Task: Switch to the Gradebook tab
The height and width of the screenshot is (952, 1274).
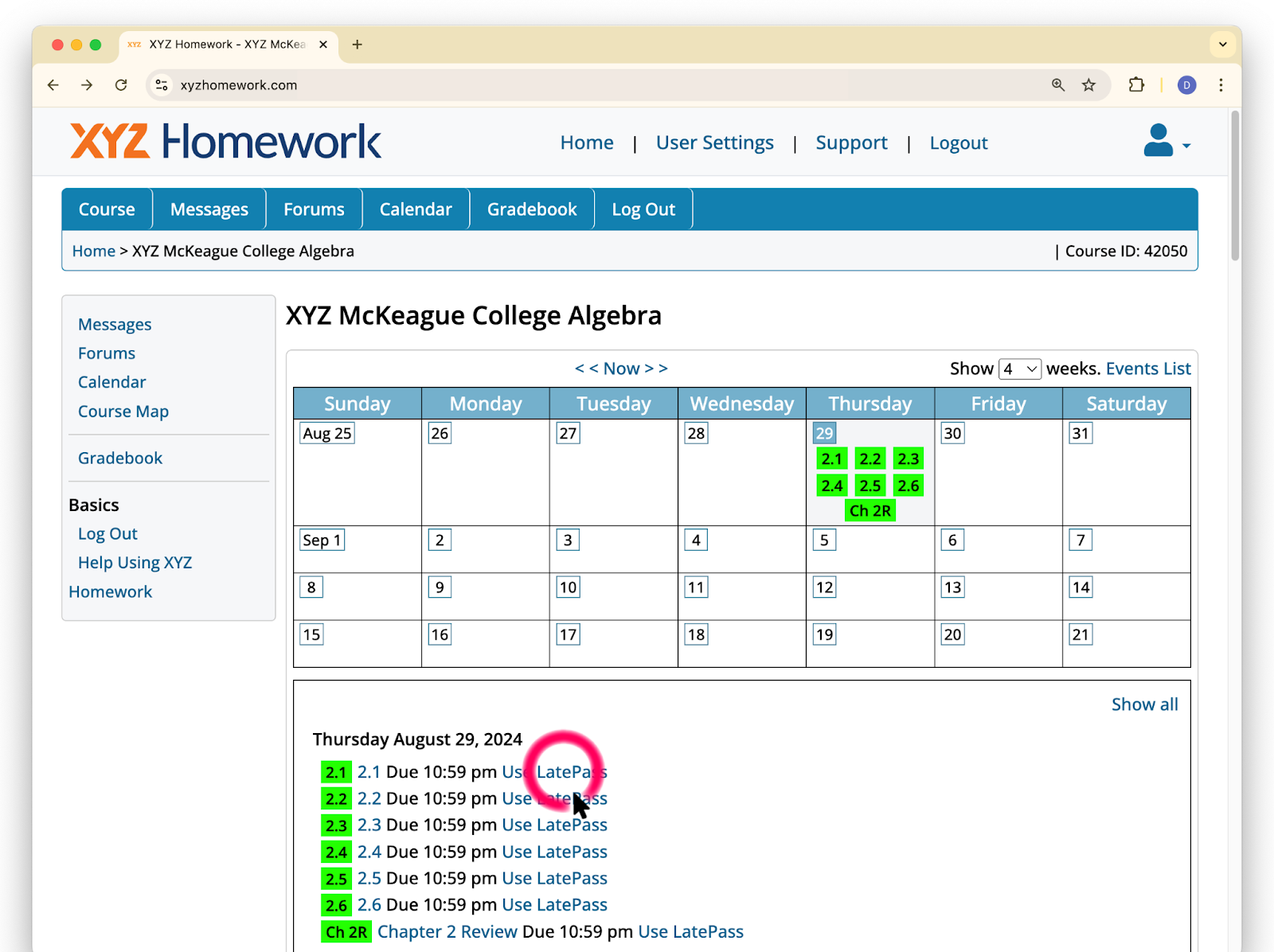Action: tap(532, 209)
